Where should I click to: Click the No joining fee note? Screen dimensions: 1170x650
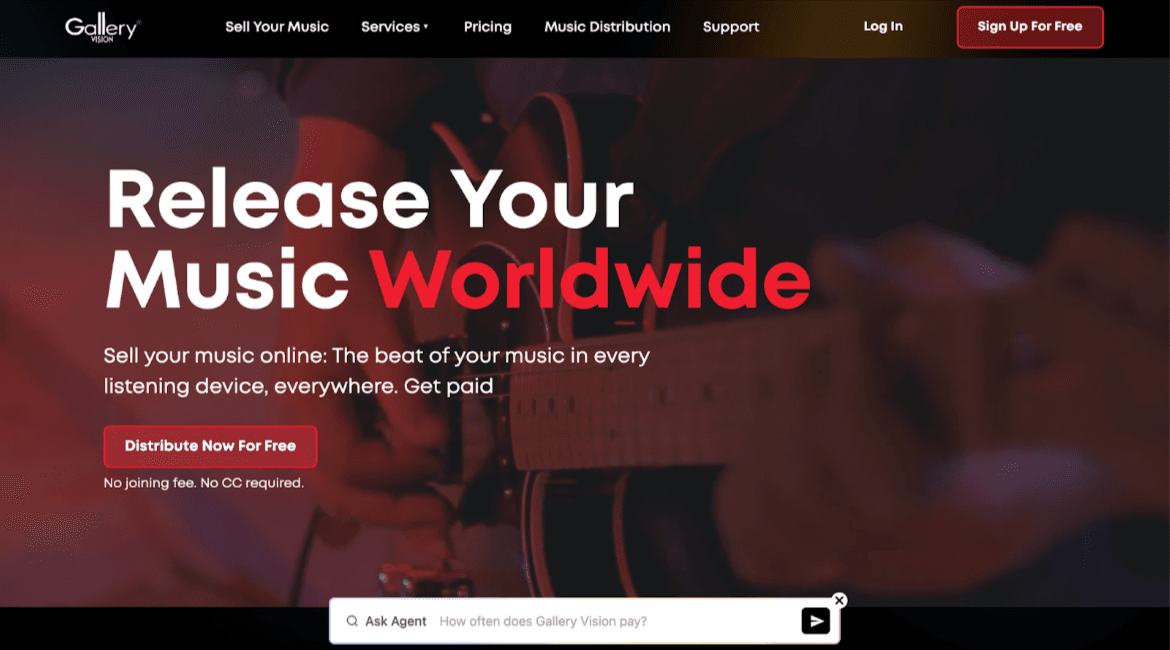pos(204,483)
